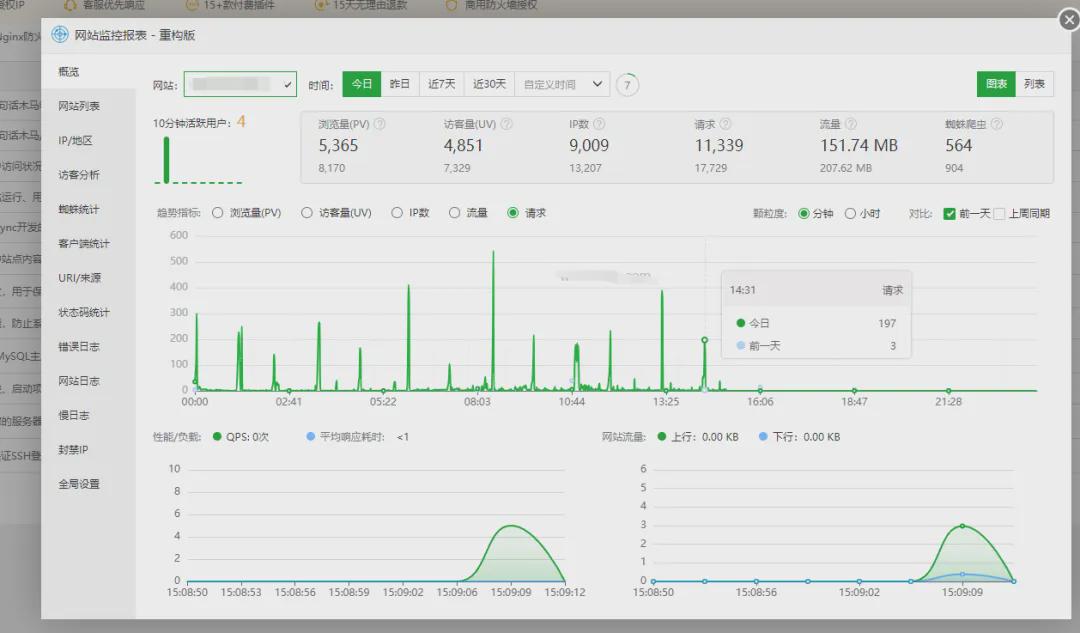Select the 浏览量(PV) trend radio button

218,213
